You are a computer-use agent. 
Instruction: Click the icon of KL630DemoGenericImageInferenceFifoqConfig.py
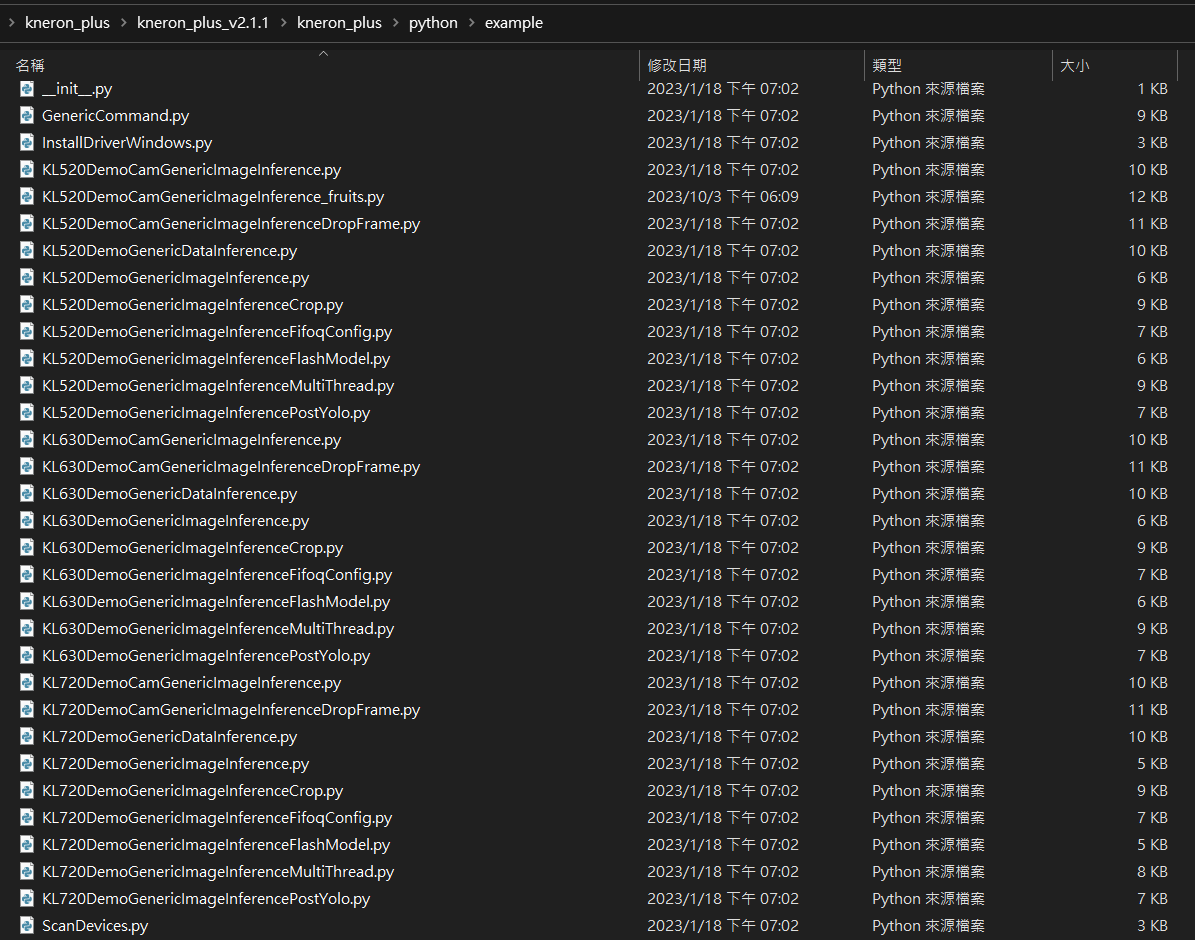[27, 575]
